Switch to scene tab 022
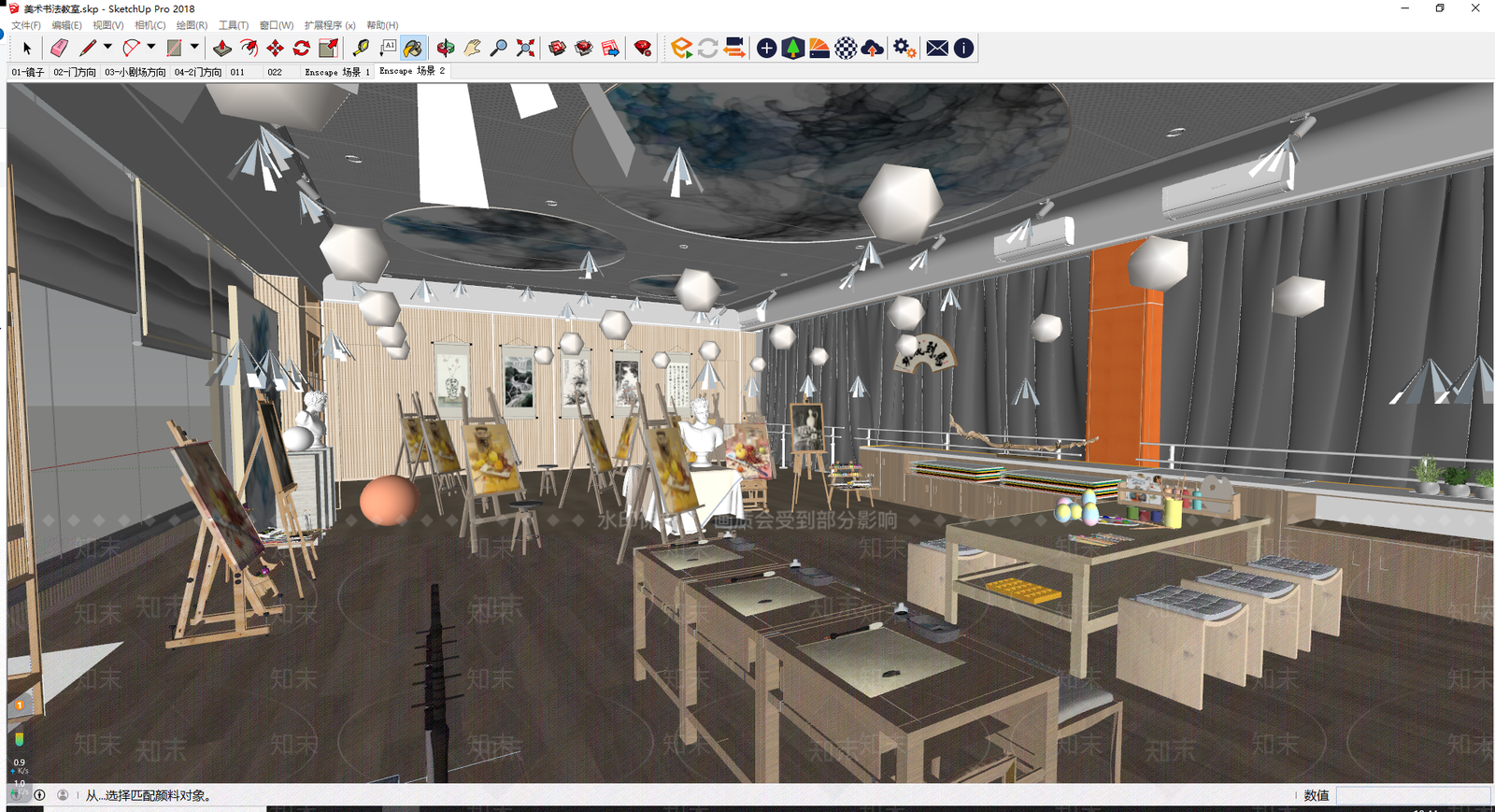The height and width of the screenshot is (812, 1495). pos(275,72)
